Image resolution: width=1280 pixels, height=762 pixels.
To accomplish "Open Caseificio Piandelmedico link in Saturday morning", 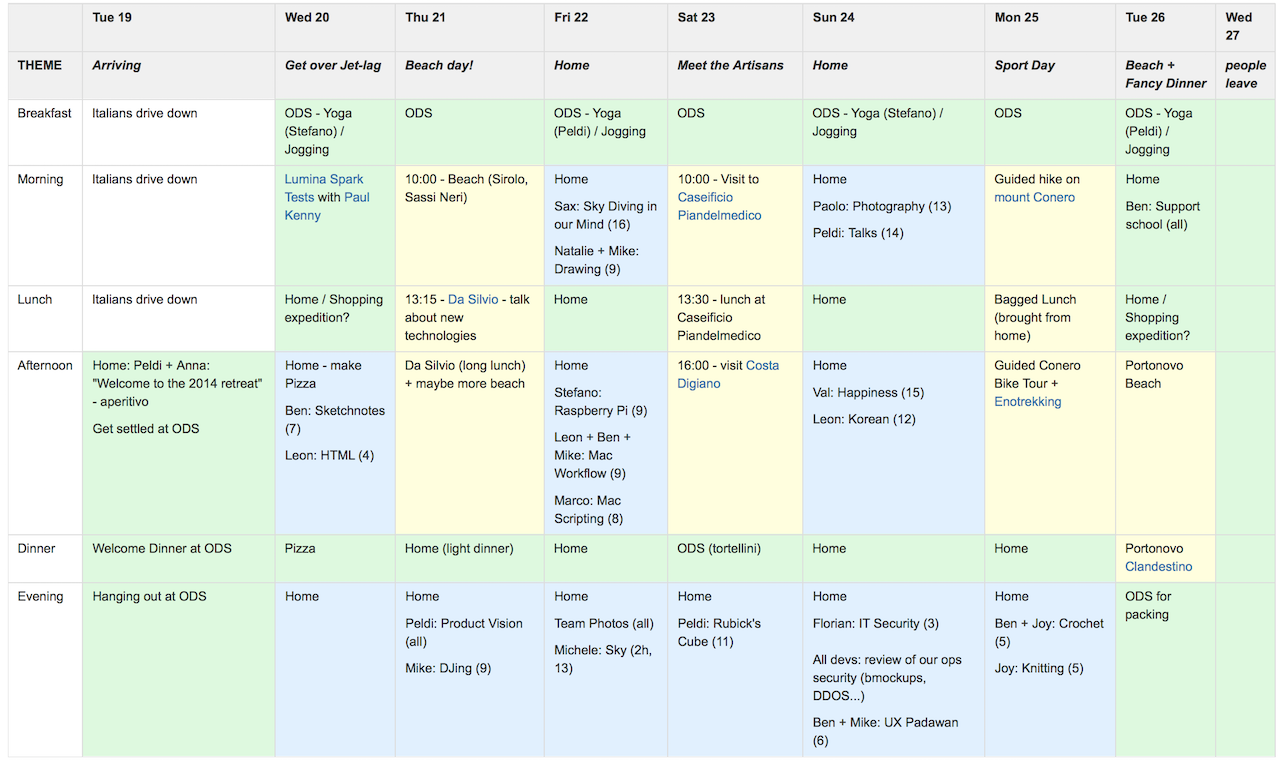I will (x=719, y=206).
